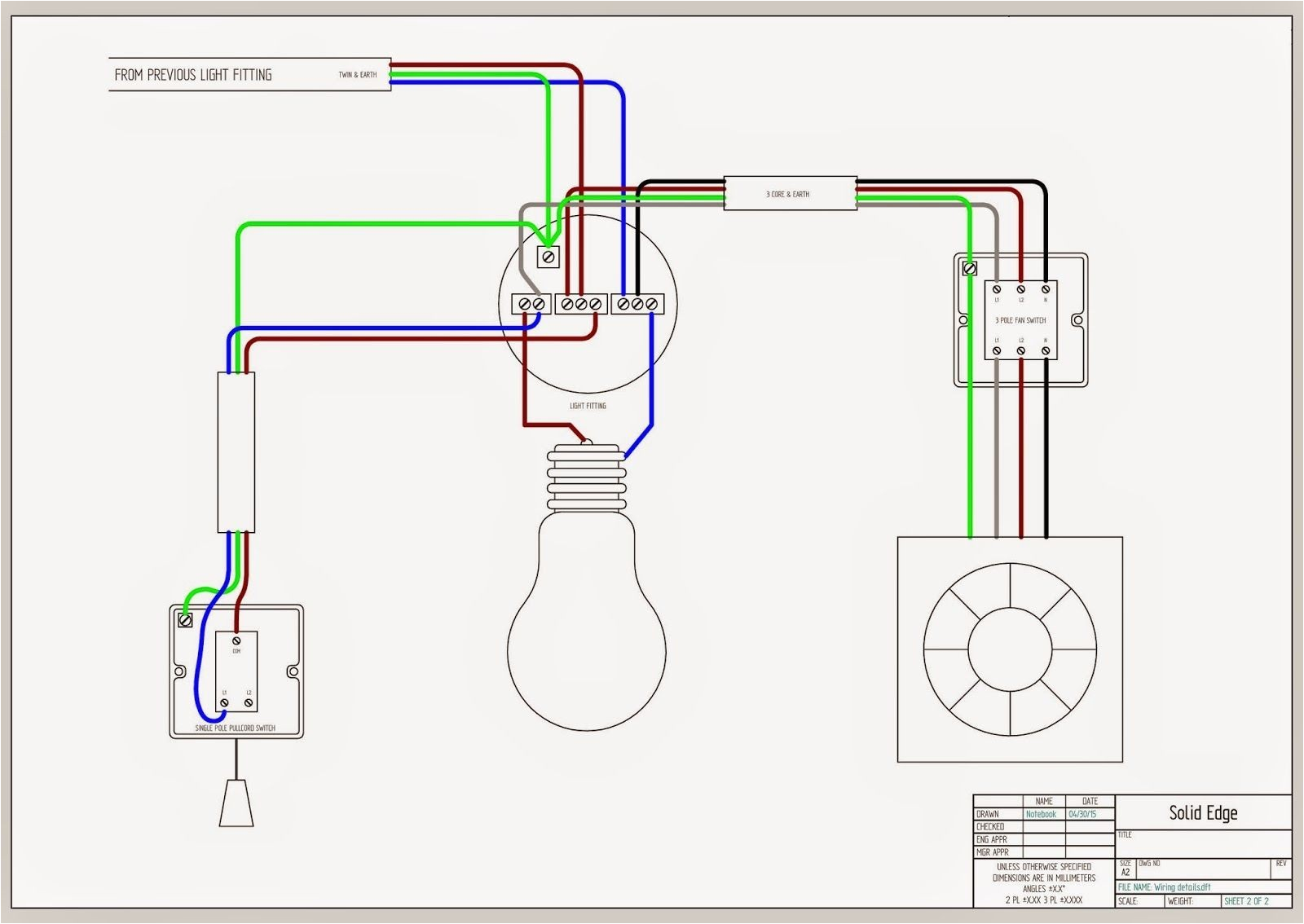
Task: Switch to the SHEET 2 OF 2 tab
Action: 1249,902
